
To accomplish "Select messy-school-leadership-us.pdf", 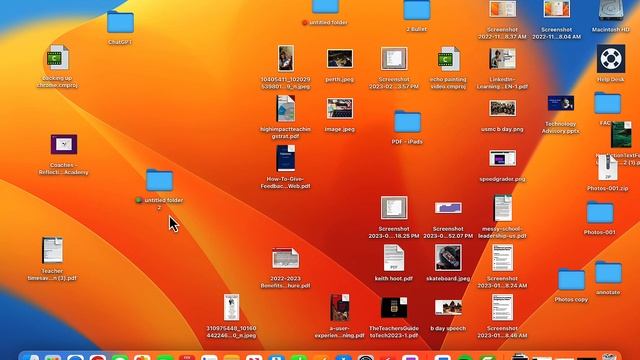I will tap(502, 208).
